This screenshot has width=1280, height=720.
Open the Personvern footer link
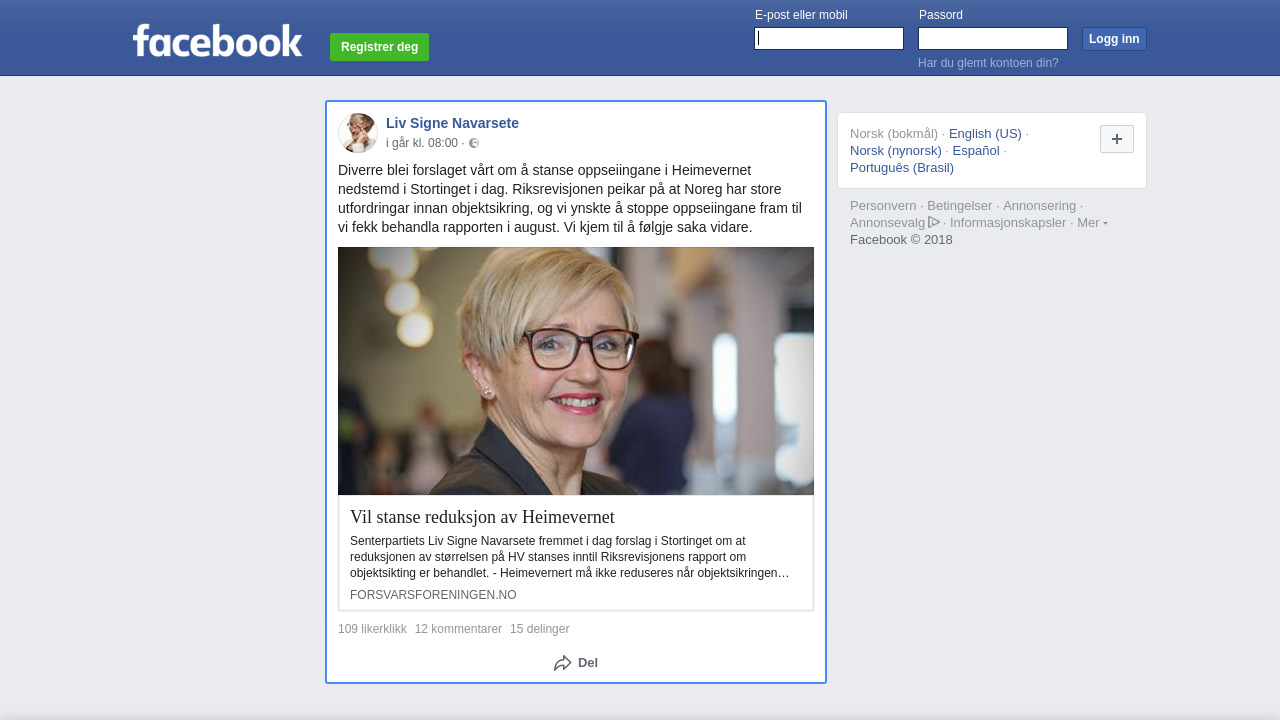[x=883, y=206]
